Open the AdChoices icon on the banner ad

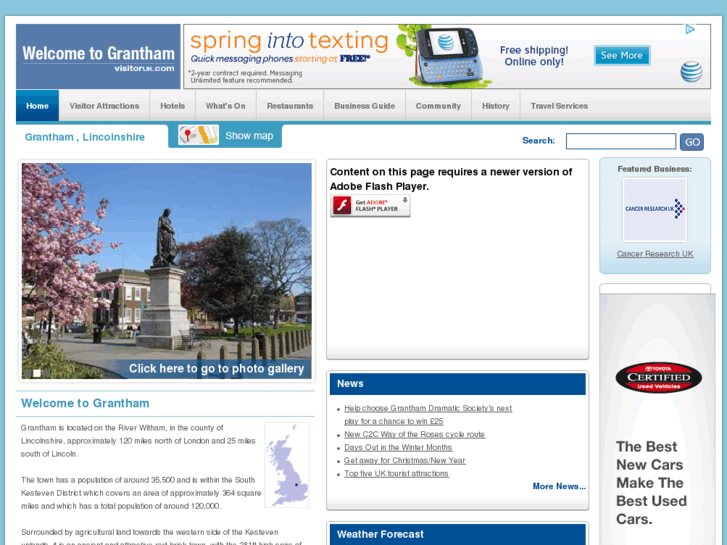coord(690,30)
